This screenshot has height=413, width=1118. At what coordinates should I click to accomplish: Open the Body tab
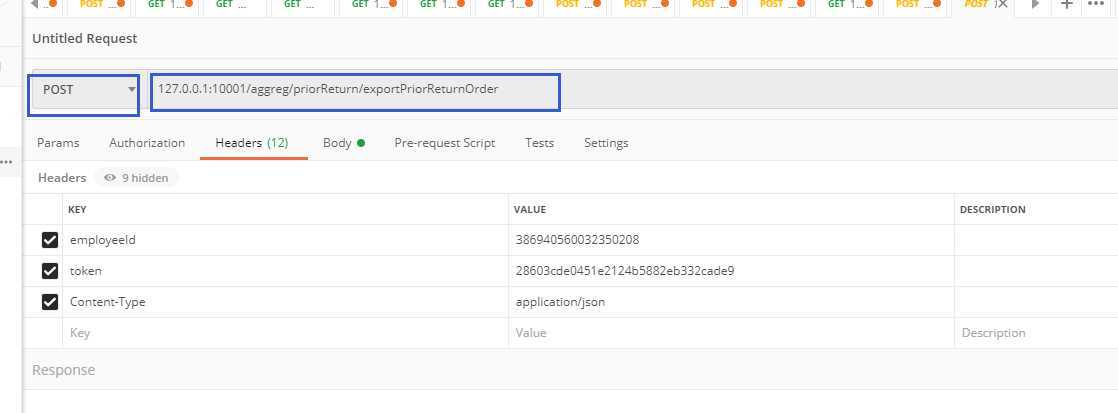[343, 143]
